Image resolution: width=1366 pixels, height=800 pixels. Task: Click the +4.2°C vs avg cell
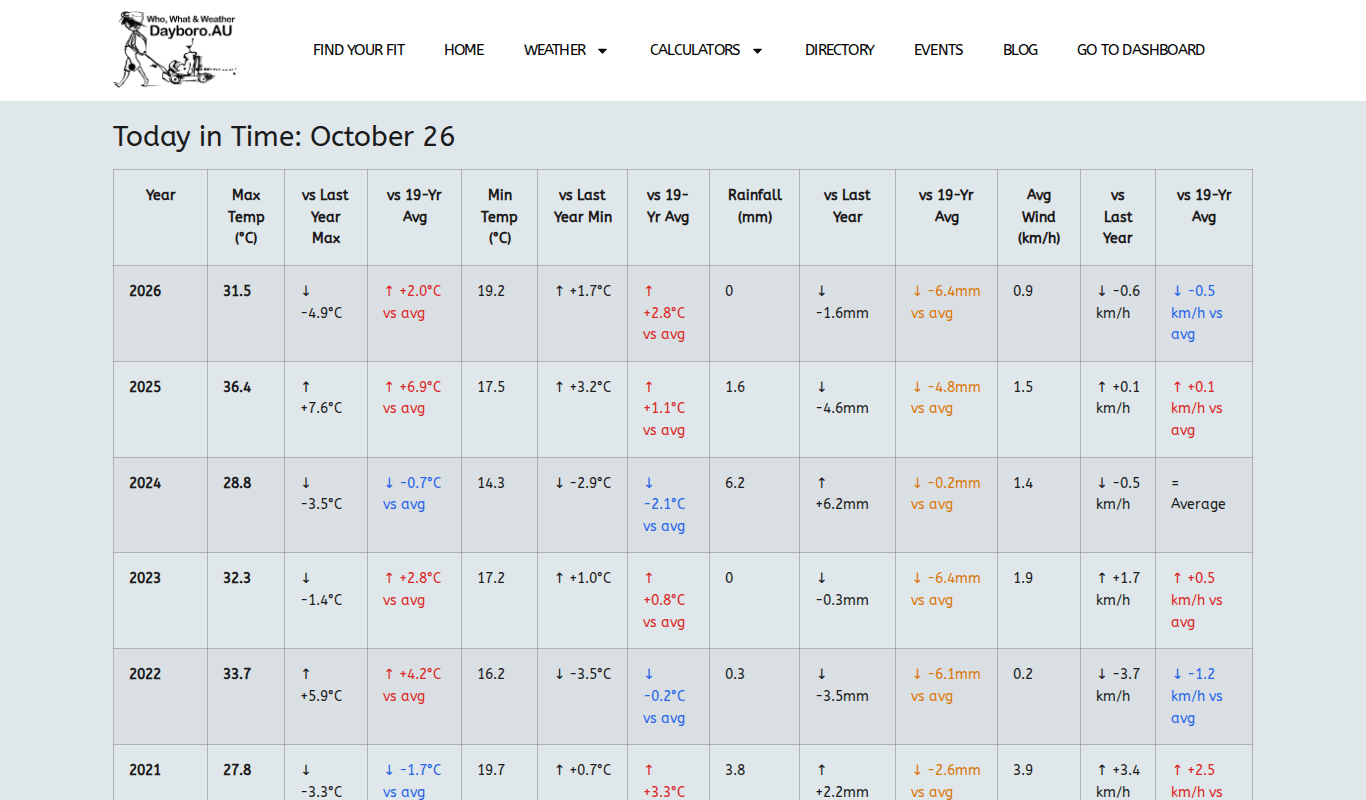point(415,696)
